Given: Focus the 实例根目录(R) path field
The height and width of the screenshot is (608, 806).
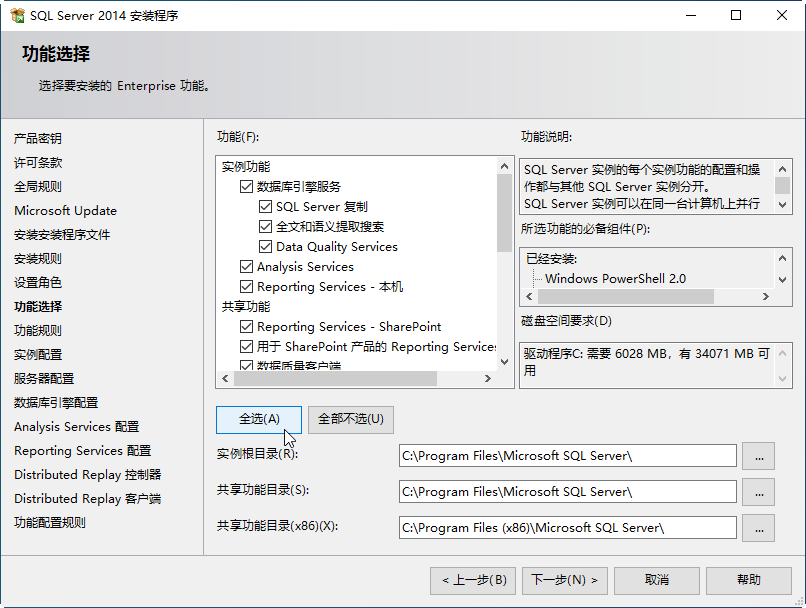Looking at the screenshot, I should click(x=568, y=456).
